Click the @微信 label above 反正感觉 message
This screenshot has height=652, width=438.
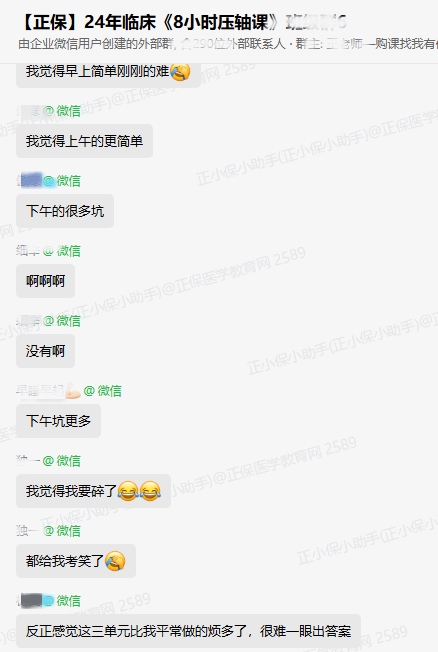[62, 600]
